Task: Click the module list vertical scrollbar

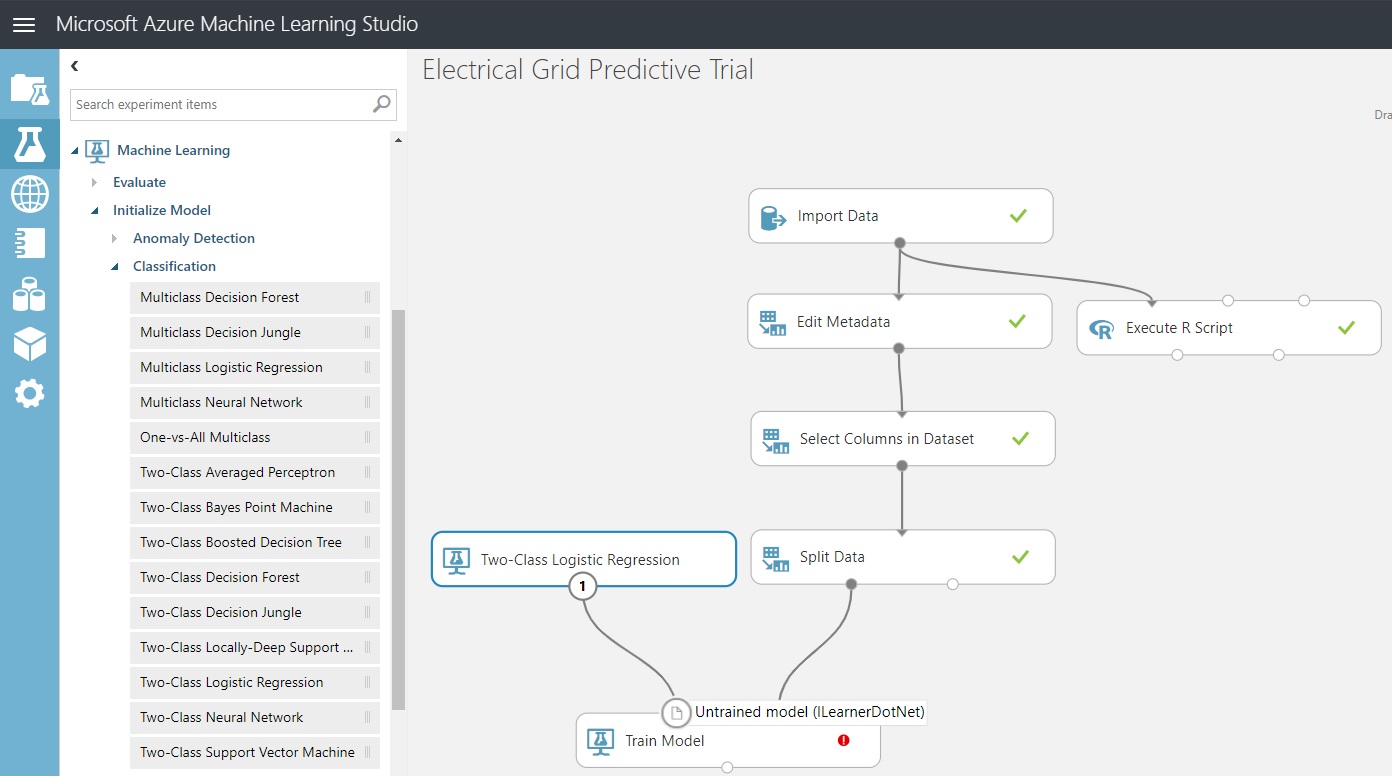Action: point(398,510)
